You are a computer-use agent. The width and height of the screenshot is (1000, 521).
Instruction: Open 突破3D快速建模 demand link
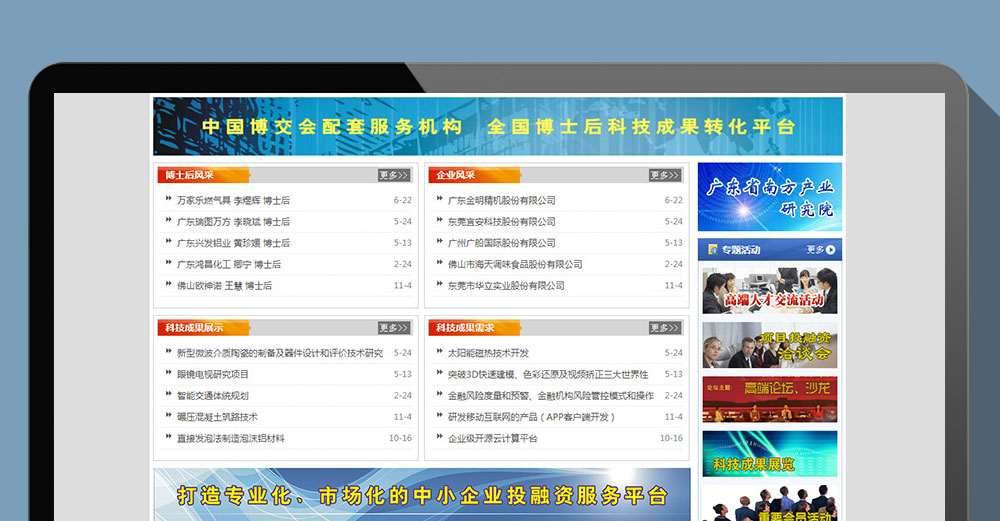tap(548, 374)
